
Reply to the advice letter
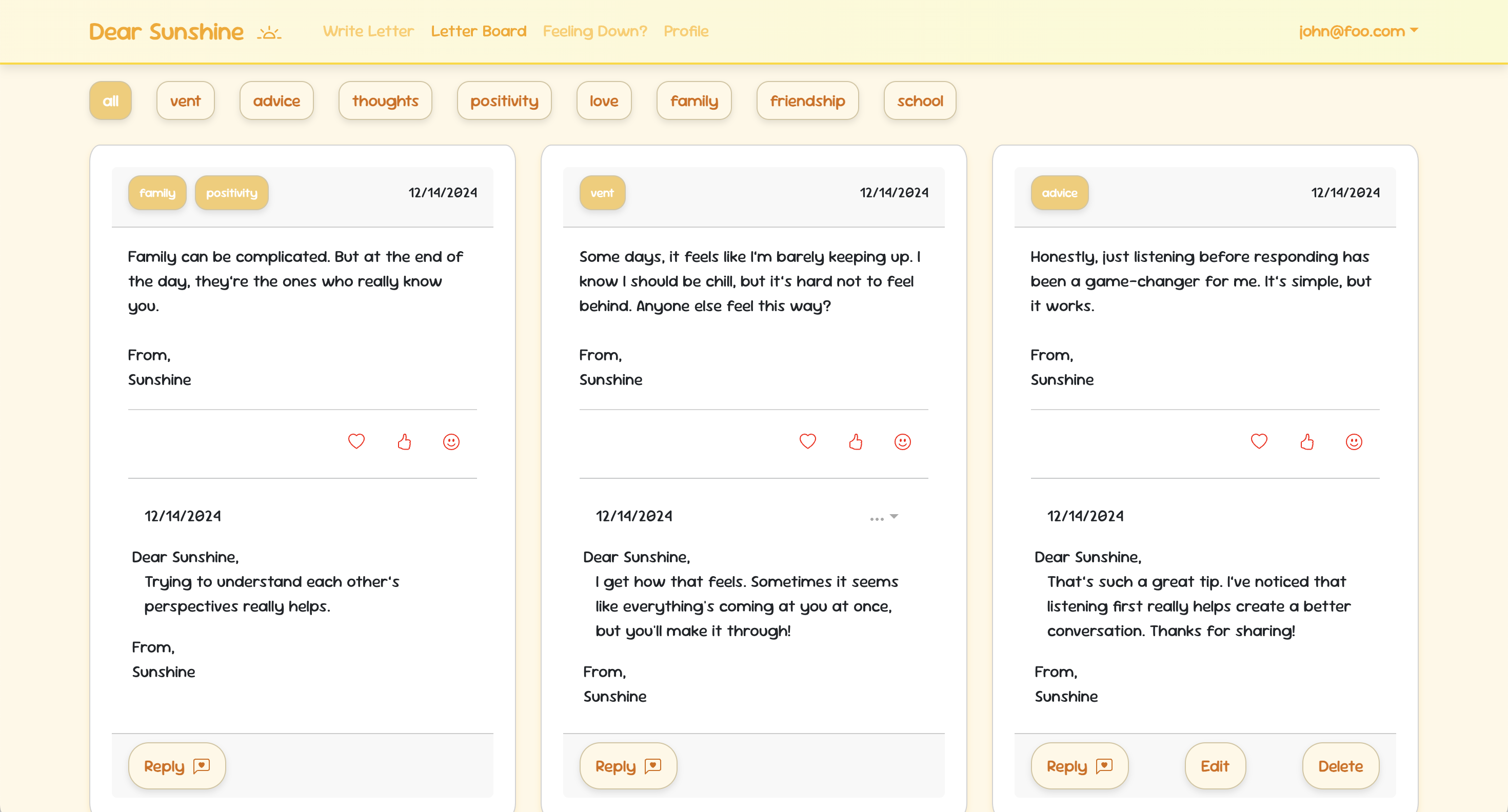[x=1080, y=766]
